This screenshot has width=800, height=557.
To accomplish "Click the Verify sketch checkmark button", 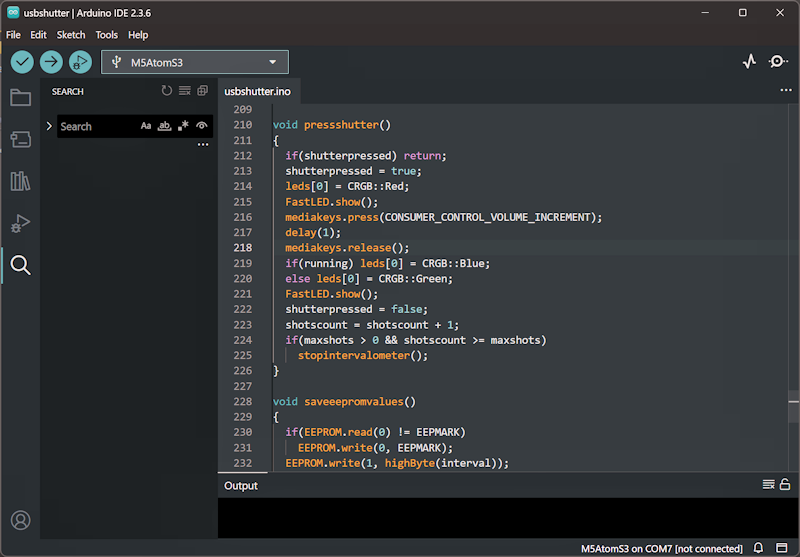I will (x=22, y=62).
